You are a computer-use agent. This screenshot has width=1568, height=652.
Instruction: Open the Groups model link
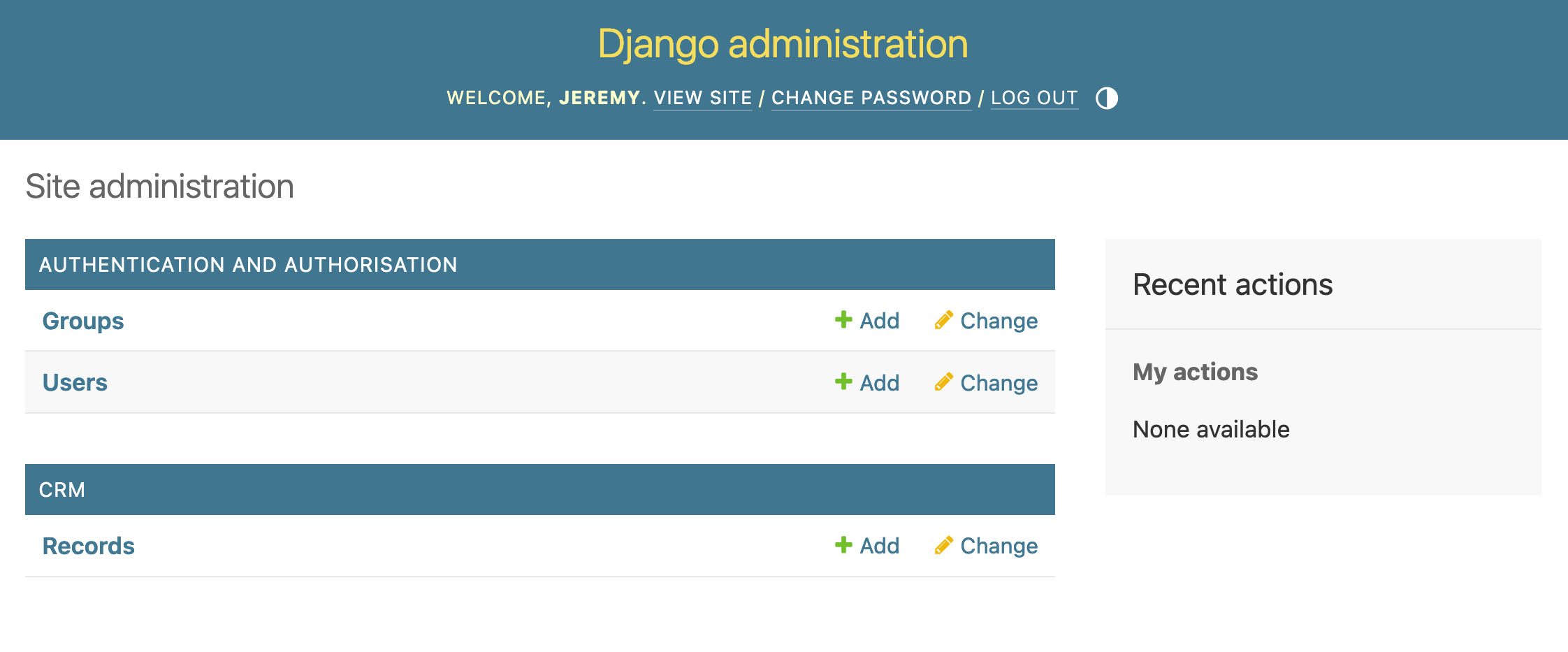coord(83,321)
